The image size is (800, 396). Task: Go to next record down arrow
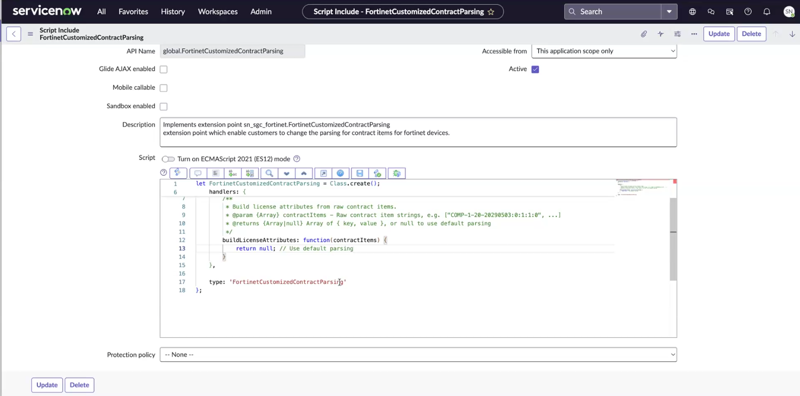(792, 34)
